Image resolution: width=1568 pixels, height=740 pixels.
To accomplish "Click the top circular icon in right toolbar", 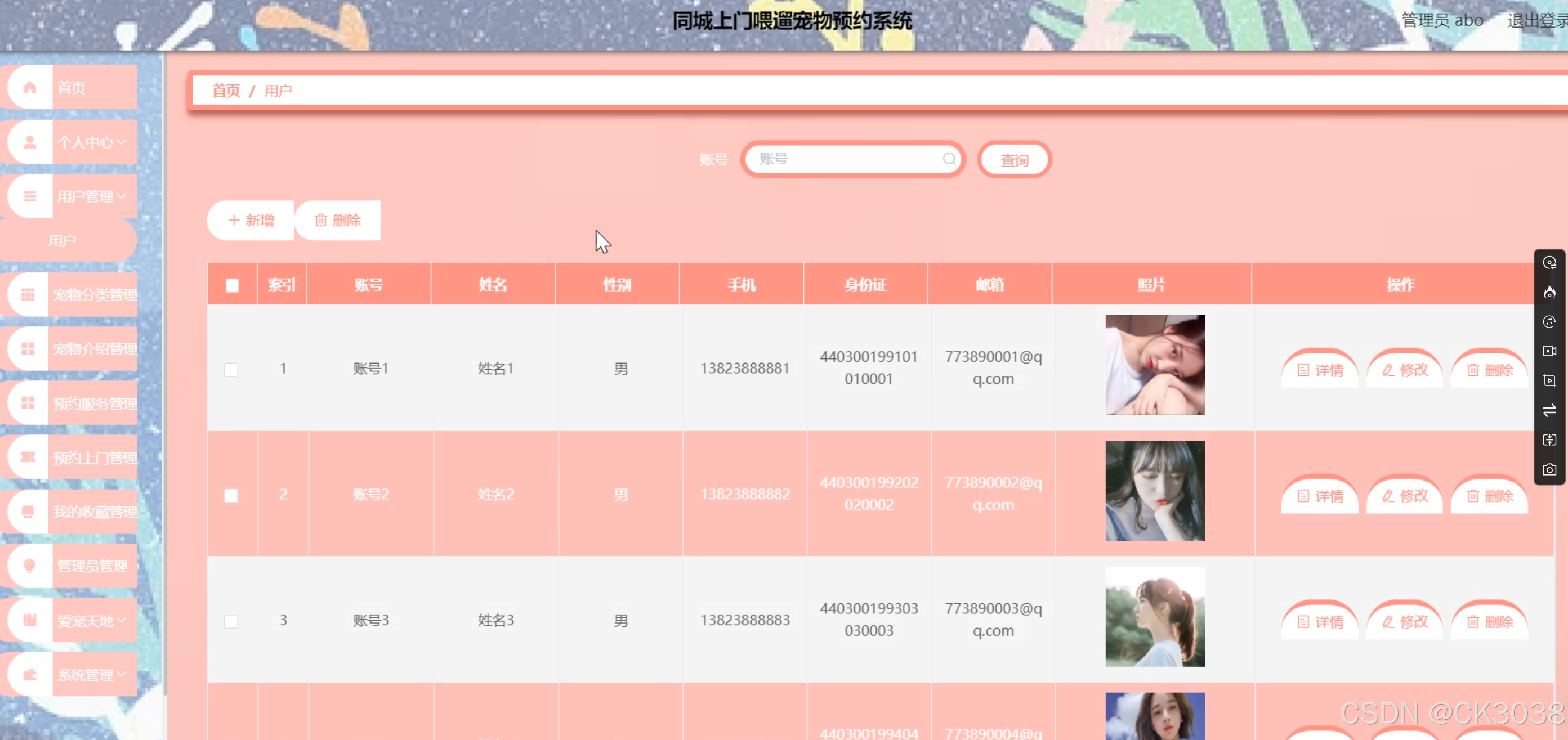I will coord(1549,262).
